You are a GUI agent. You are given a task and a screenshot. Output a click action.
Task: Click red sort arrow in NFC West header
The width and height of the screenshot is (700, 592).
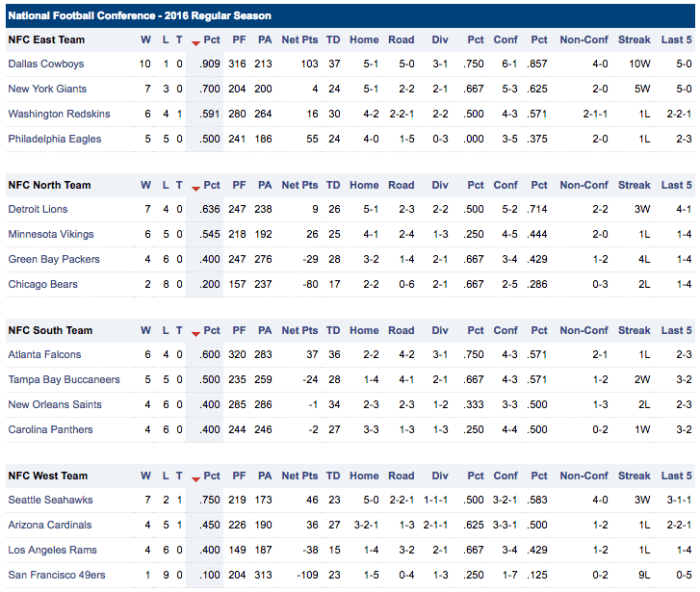(x=195, y=477)
